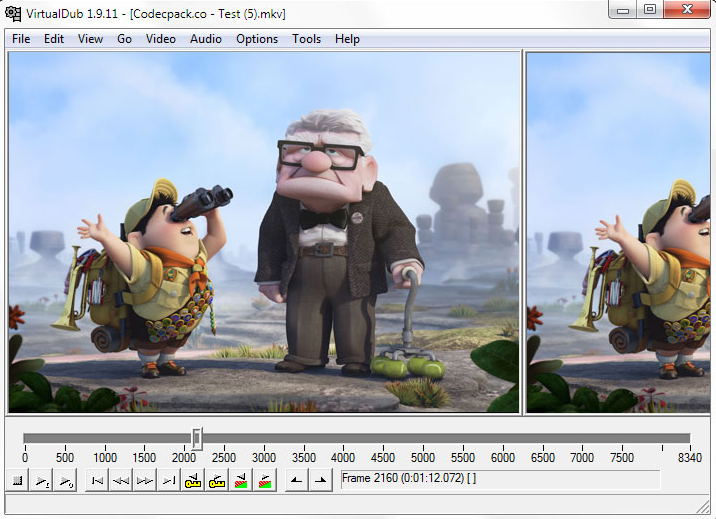This screenshot has width=716, height=519.
Task: Step forward one frame
Action: (145, 480)
